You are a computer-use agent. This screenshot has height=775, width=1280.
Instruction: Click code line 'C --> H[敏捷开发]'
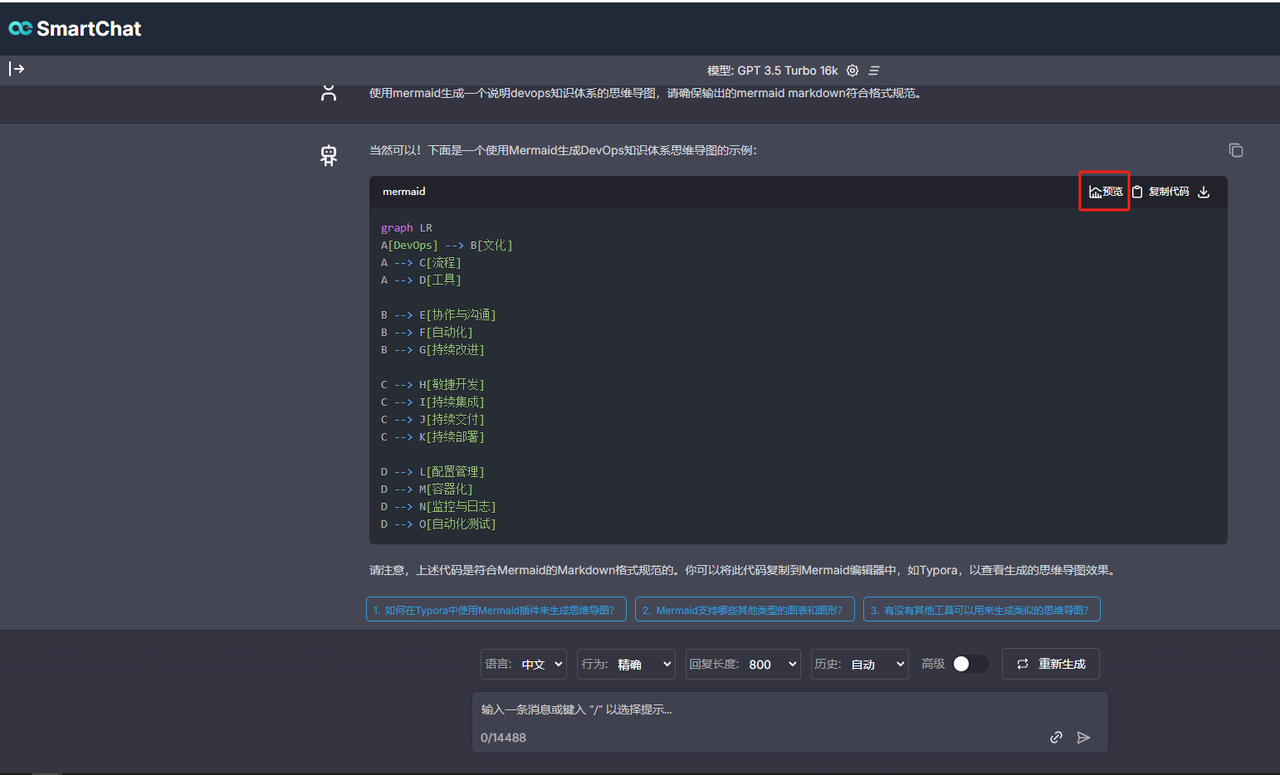pos(432,384)
